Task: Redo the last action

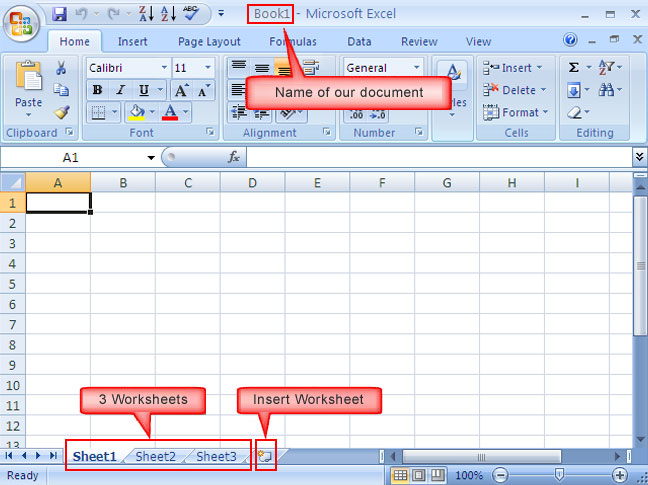Action: (x=114, y=14)
